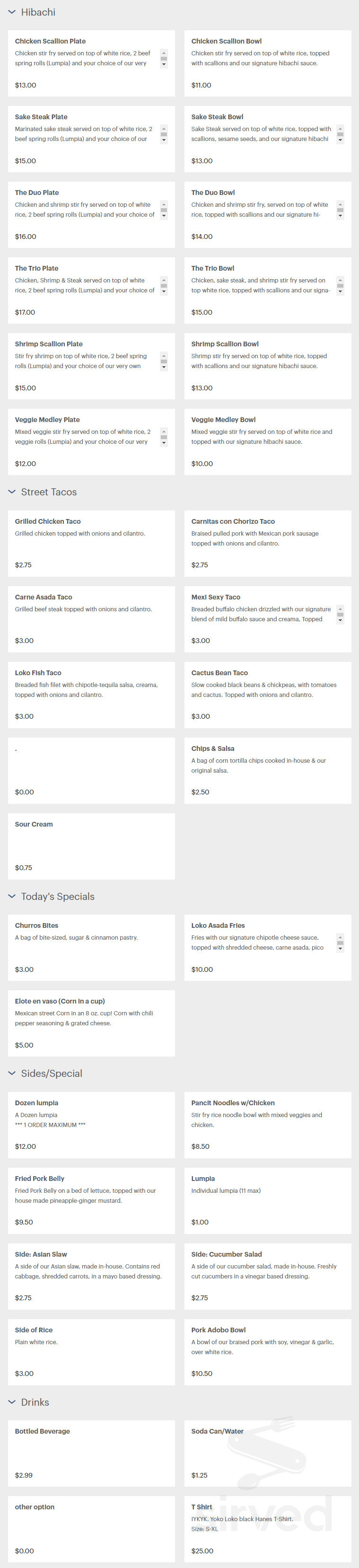
Task: Click the Veggie Medley Bowl card
Action: [x=268, y=442]
